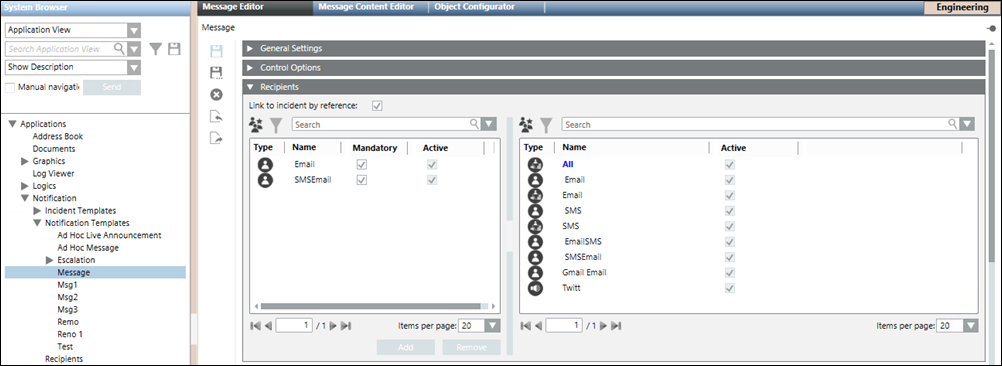Toggle Link to incident by reference checkbox

click(x=377, y=105)
